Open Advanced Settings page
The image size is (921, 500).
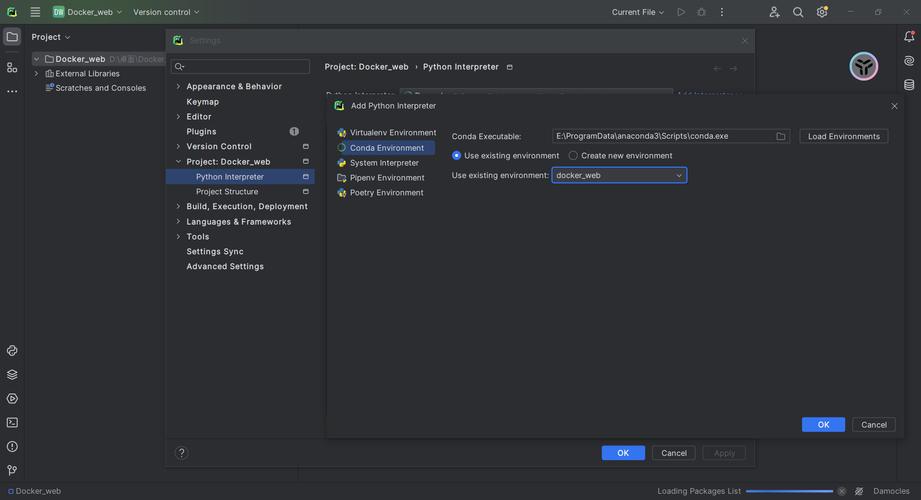tap(225, 266)
